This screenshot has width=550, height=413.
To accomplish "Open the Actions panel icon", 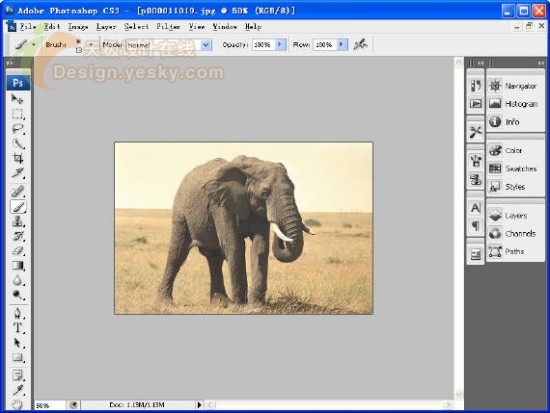I will point(476,104).
